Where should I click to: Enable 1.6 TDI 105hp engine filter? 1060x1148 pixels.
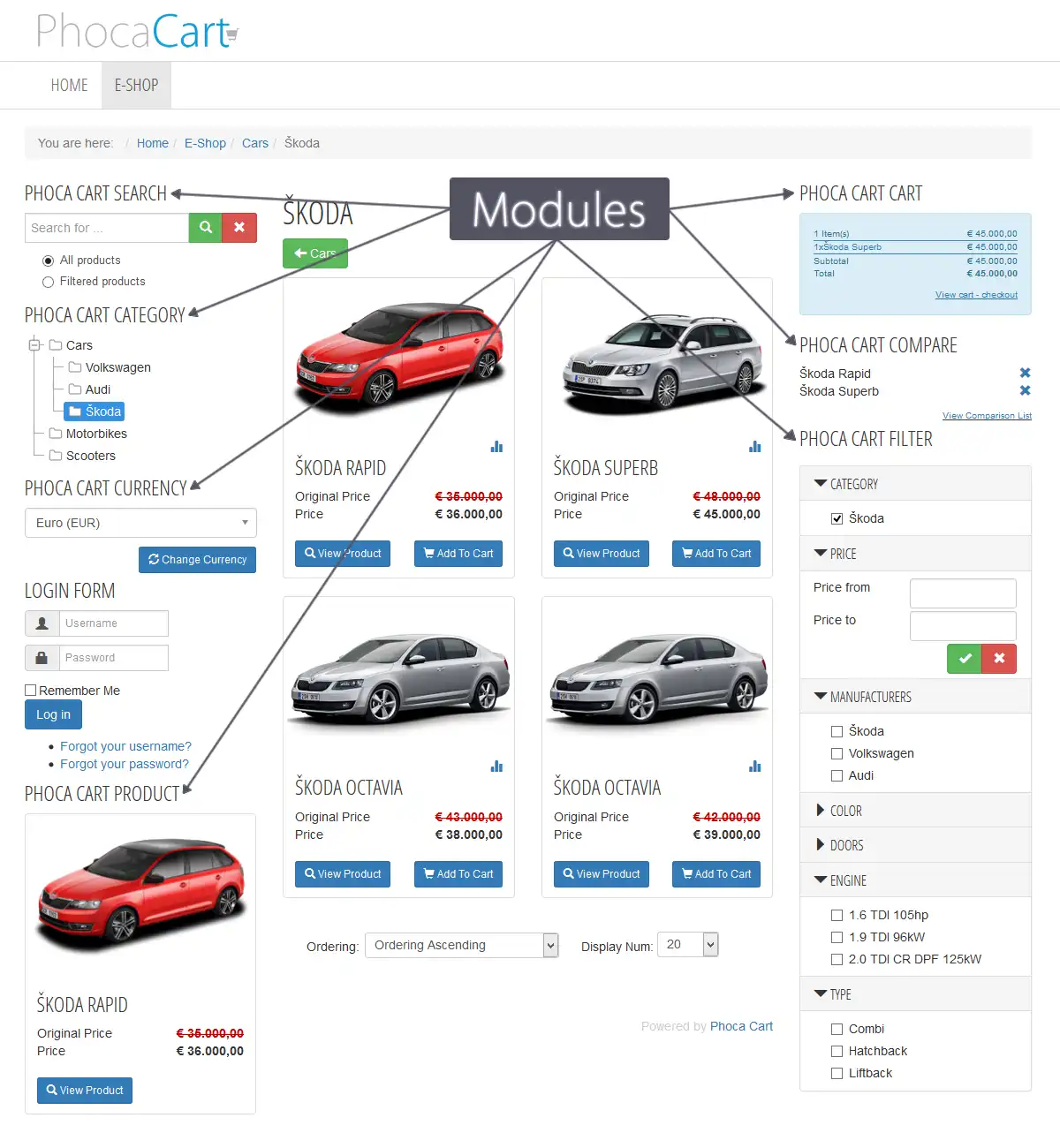(x=837, y=916)
